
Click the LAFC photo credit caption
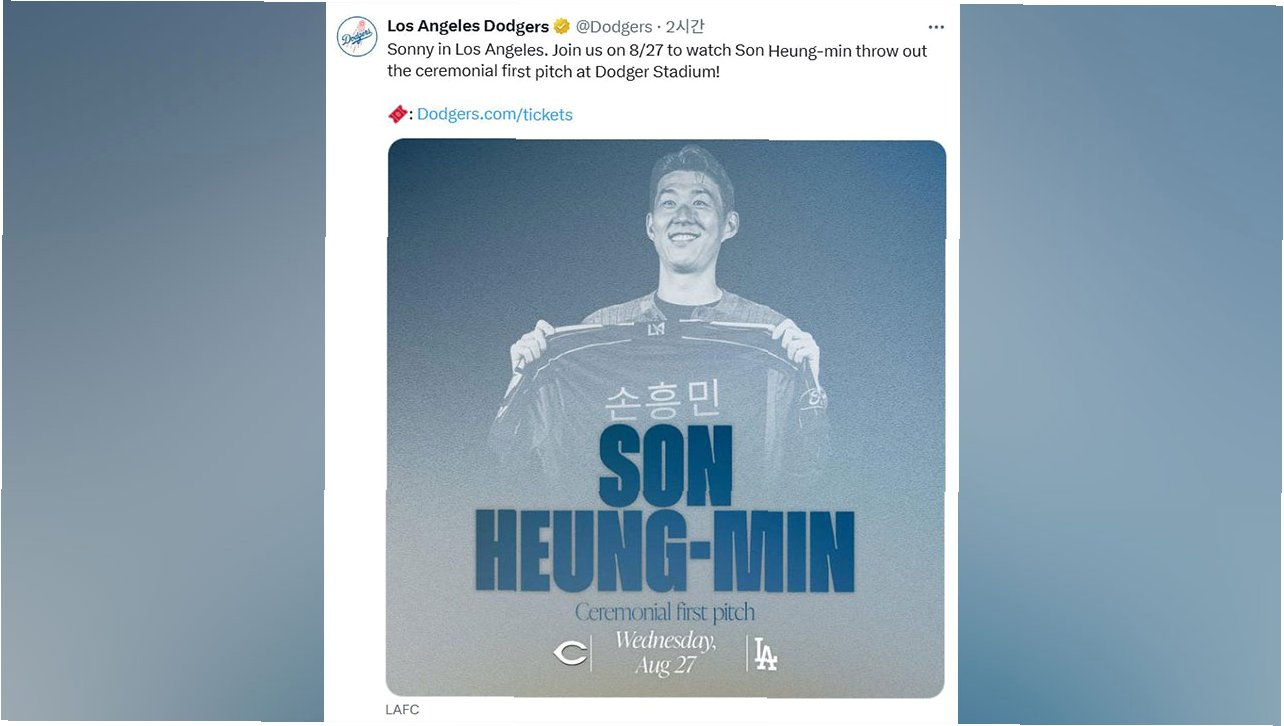click(402, 710)
